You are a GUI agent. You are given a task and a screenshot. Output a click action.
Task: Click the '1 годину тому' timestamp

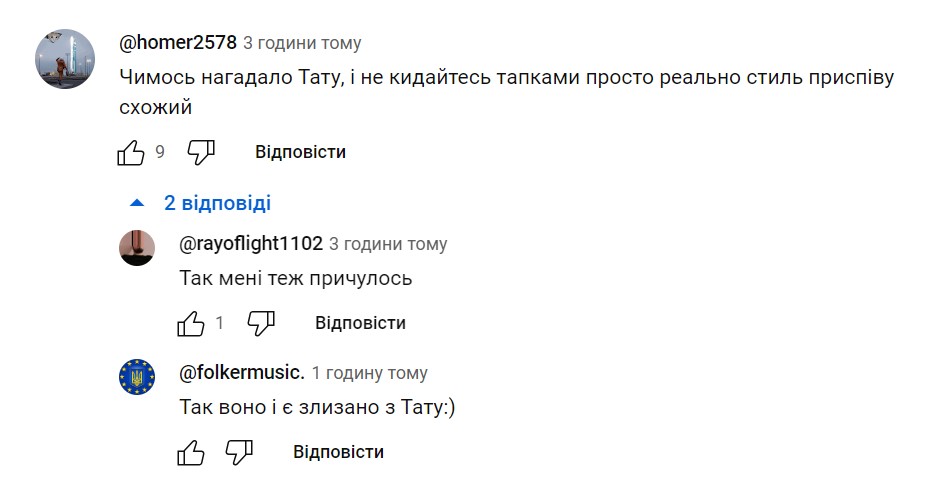pyautogui.click(x=369, y=373)
